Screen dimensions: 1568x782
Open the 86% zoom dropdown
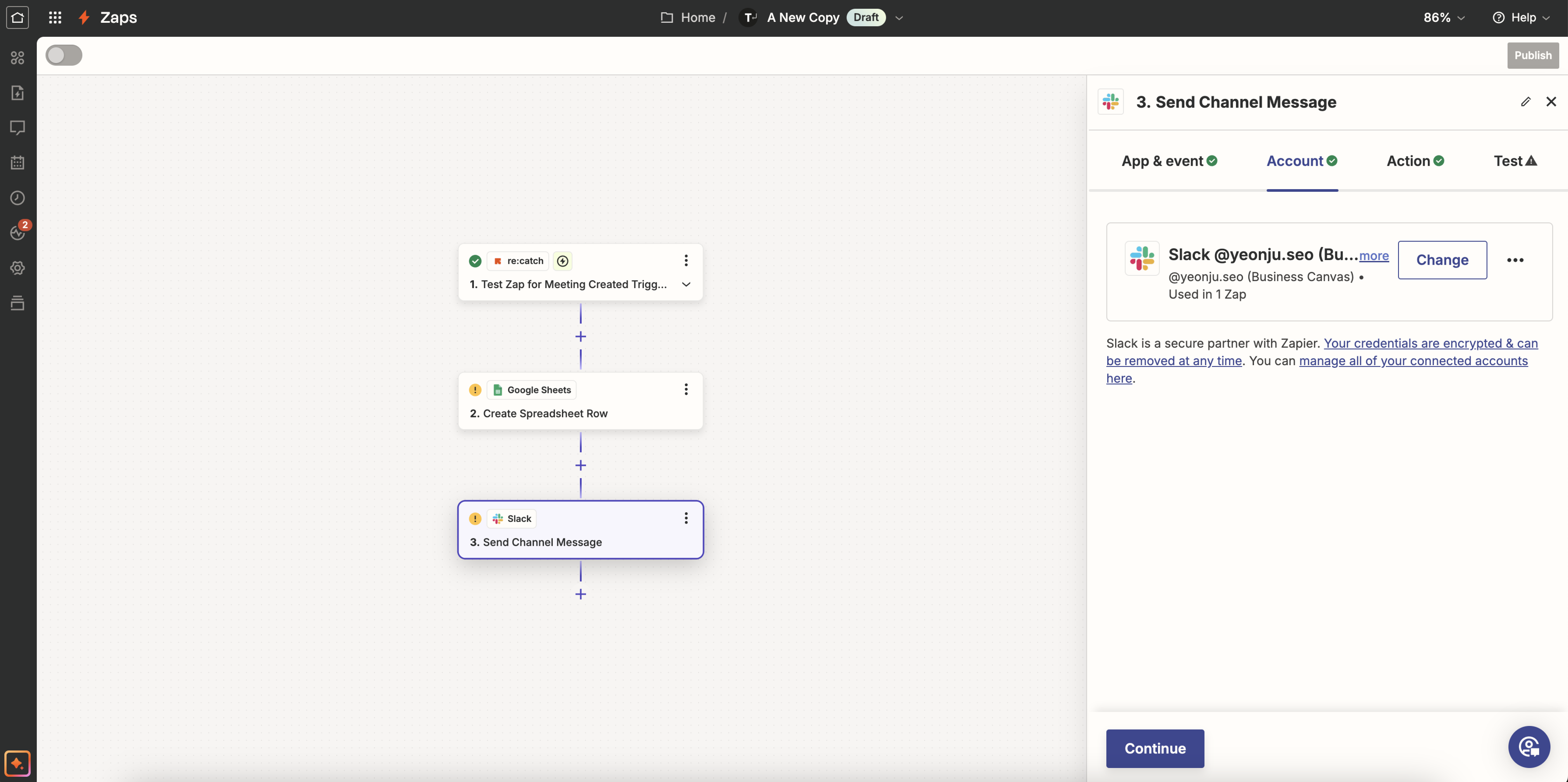(x=1443, y=18)
